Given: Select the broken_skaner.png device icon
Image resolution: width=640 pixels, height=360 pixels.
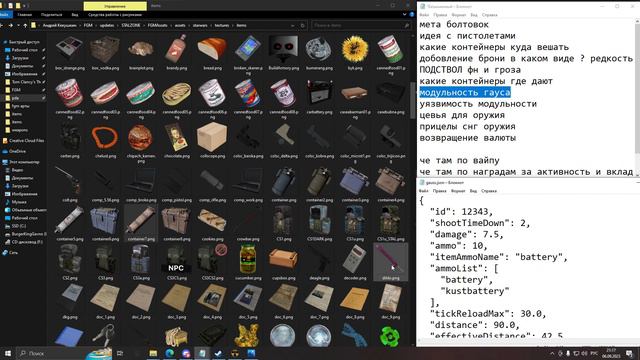Looking at the screenshot, I should pyautogui.click(x=248, y=49).
